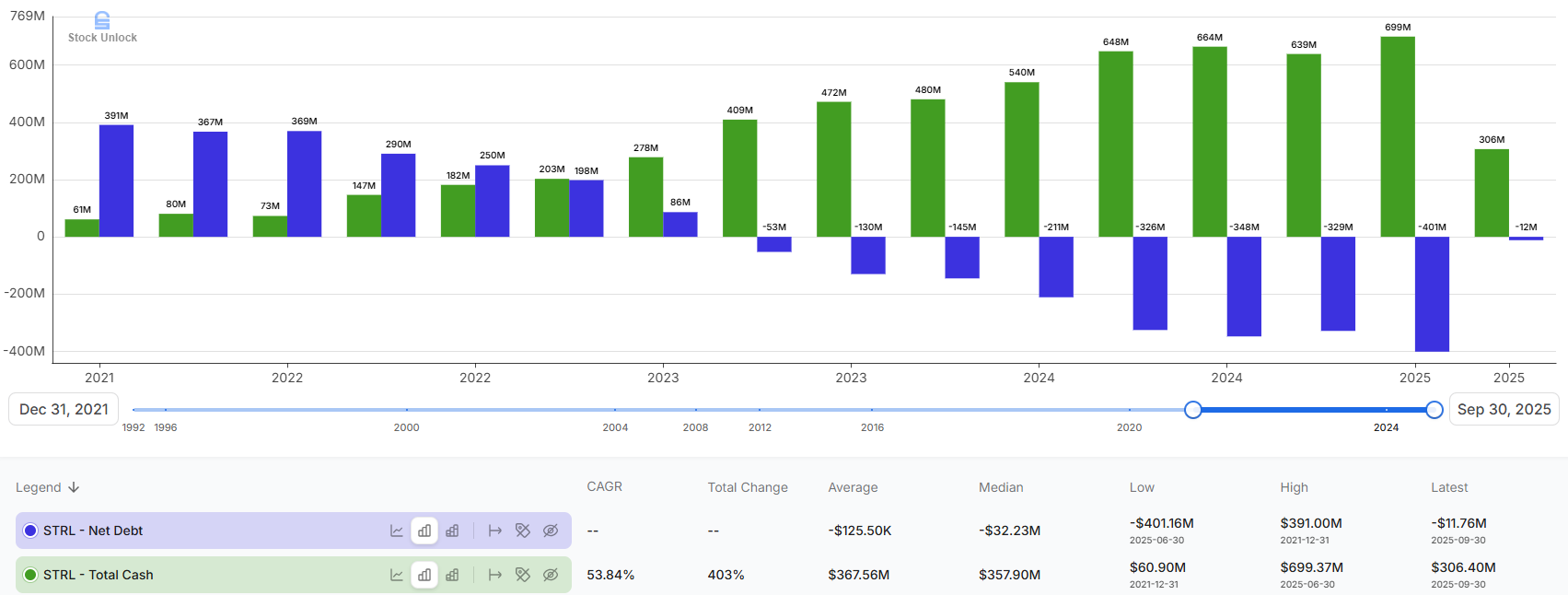Viewport: 1568px width, 595px height.
Task: Click Total Cash right-arrow axis icon
Action: (x=495, y=575)
